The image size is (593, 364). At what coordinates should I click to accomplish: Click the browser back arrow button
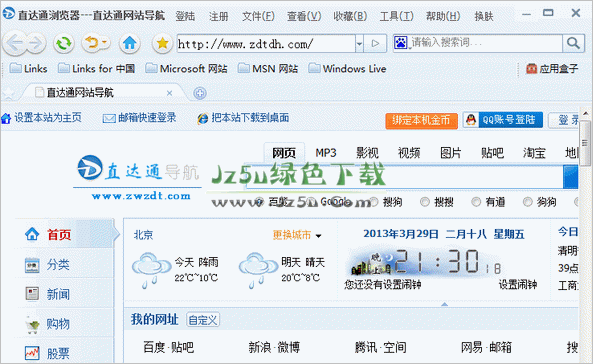click(x=15, y=44)
